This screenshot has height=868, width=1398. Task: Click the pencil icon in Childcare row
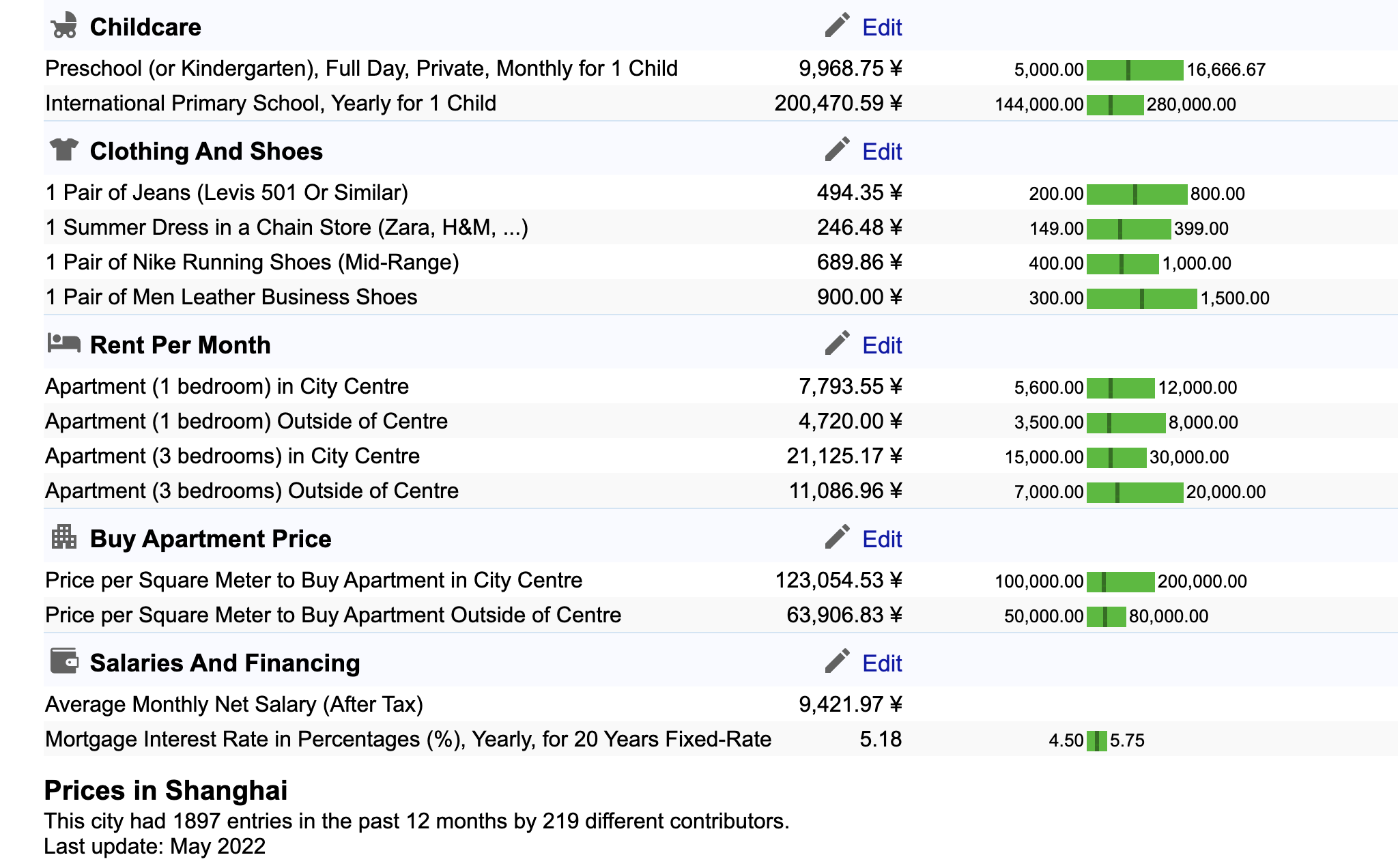[837, 26]
